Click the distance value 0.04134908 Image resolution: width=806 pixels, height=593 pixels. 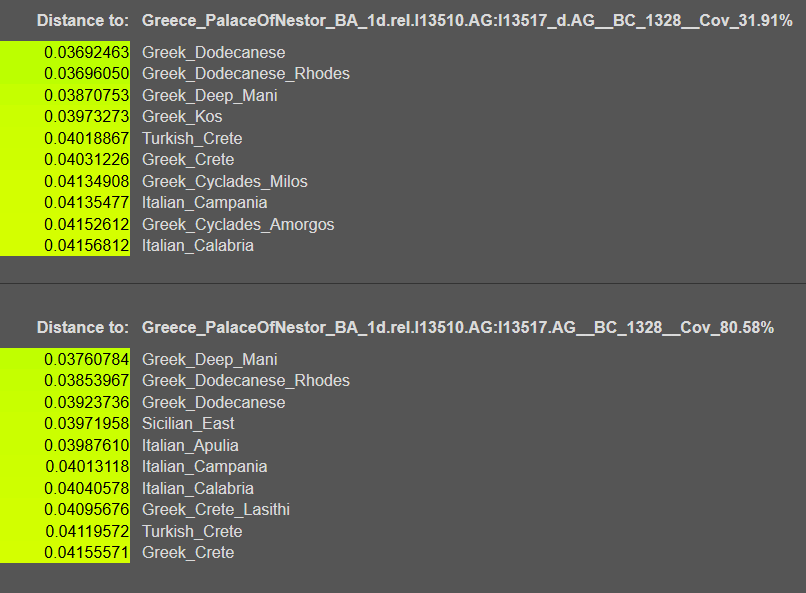pyautogui.click(x=86, y=182)
